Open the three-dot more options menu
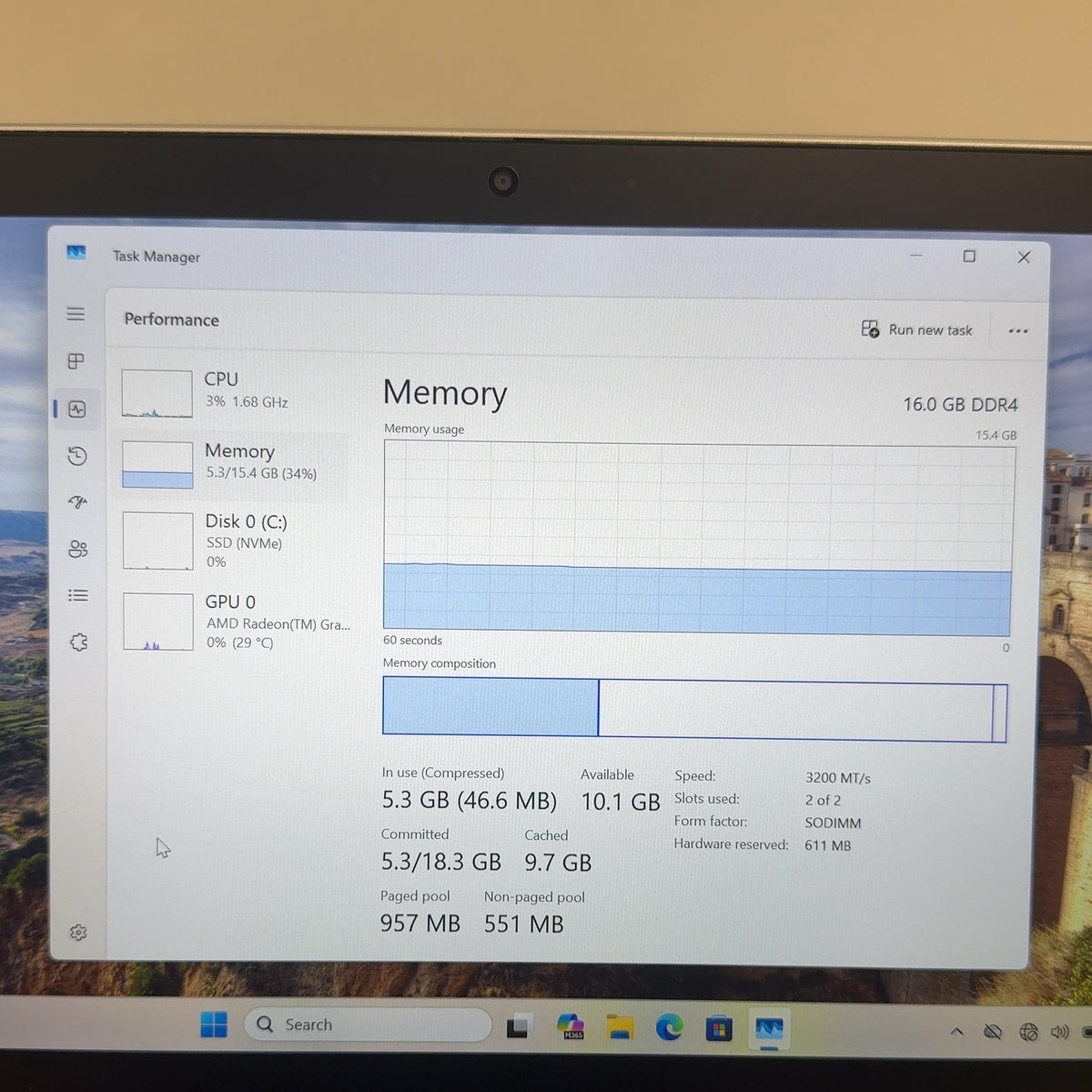1092x1092 pixels. pos(1018,331)
